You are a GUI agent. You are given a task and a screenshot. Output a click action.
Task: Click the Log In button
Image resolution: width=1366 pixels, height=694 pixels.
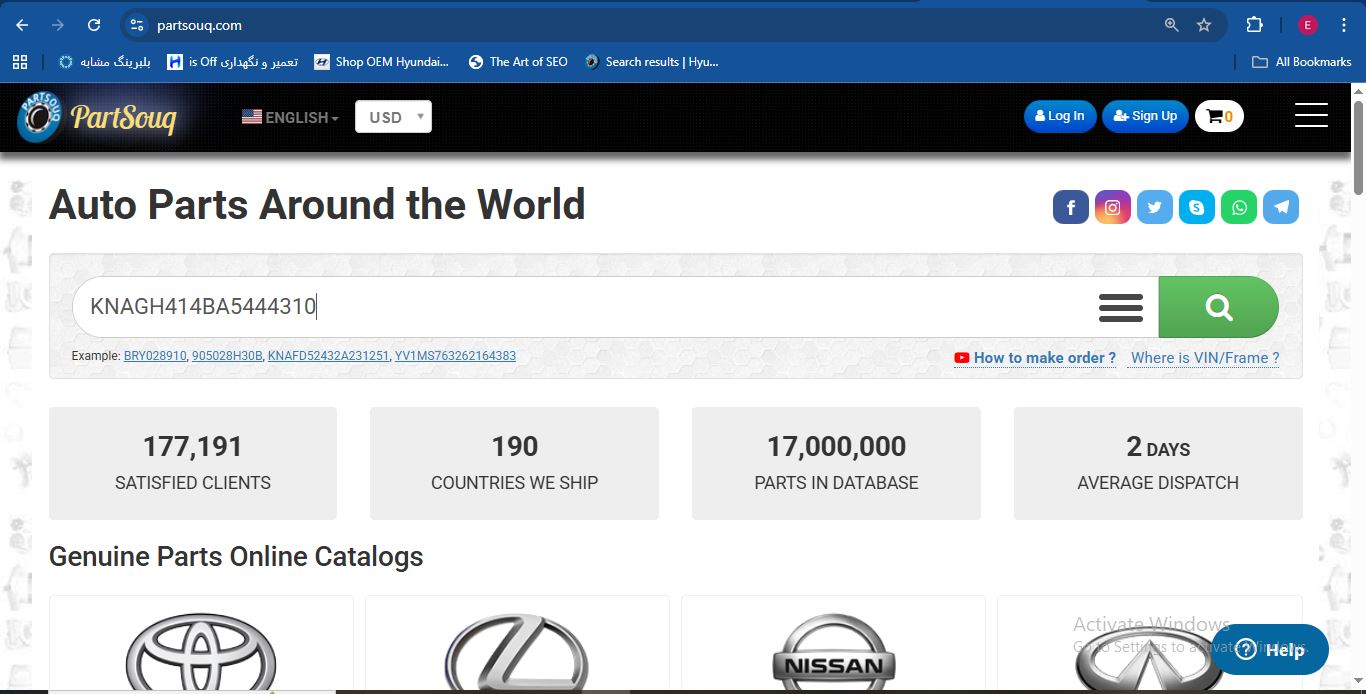(1060, 116)
